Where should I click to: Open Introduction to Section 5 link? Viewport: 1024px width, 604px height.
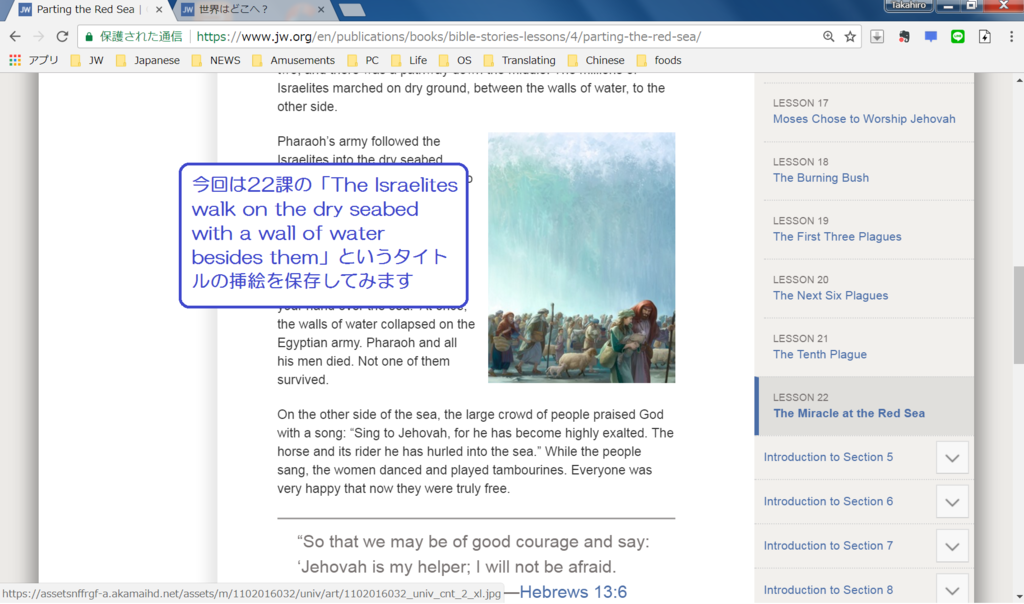(828, 457)
